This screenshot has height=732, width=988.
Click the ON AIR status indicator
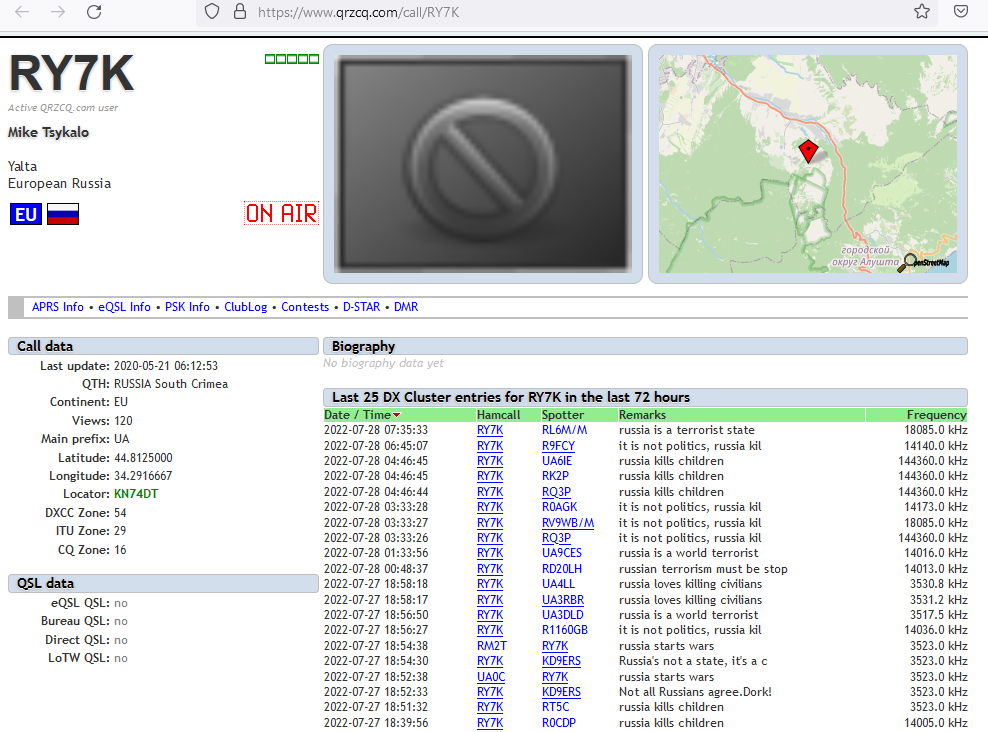pos(281,213)
